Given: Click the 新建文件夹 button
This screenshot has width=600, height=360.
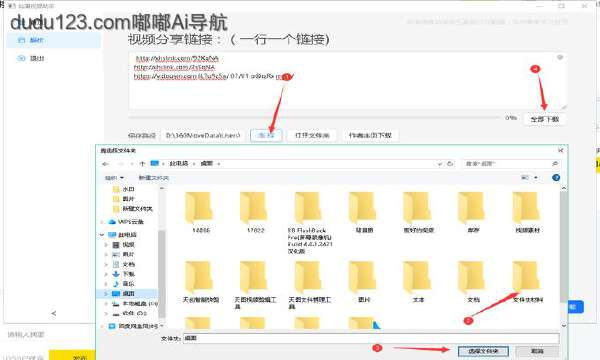Looking at the screenshot, I should [153, 178].
